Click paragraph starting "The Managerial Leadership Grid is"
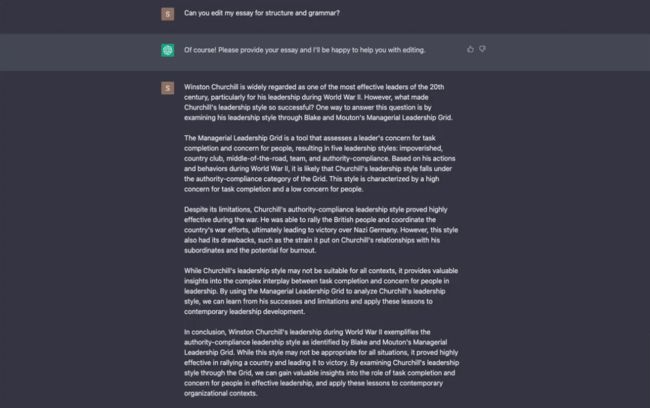Viewport: 650px width, 408px height. (x=320, y=163)
